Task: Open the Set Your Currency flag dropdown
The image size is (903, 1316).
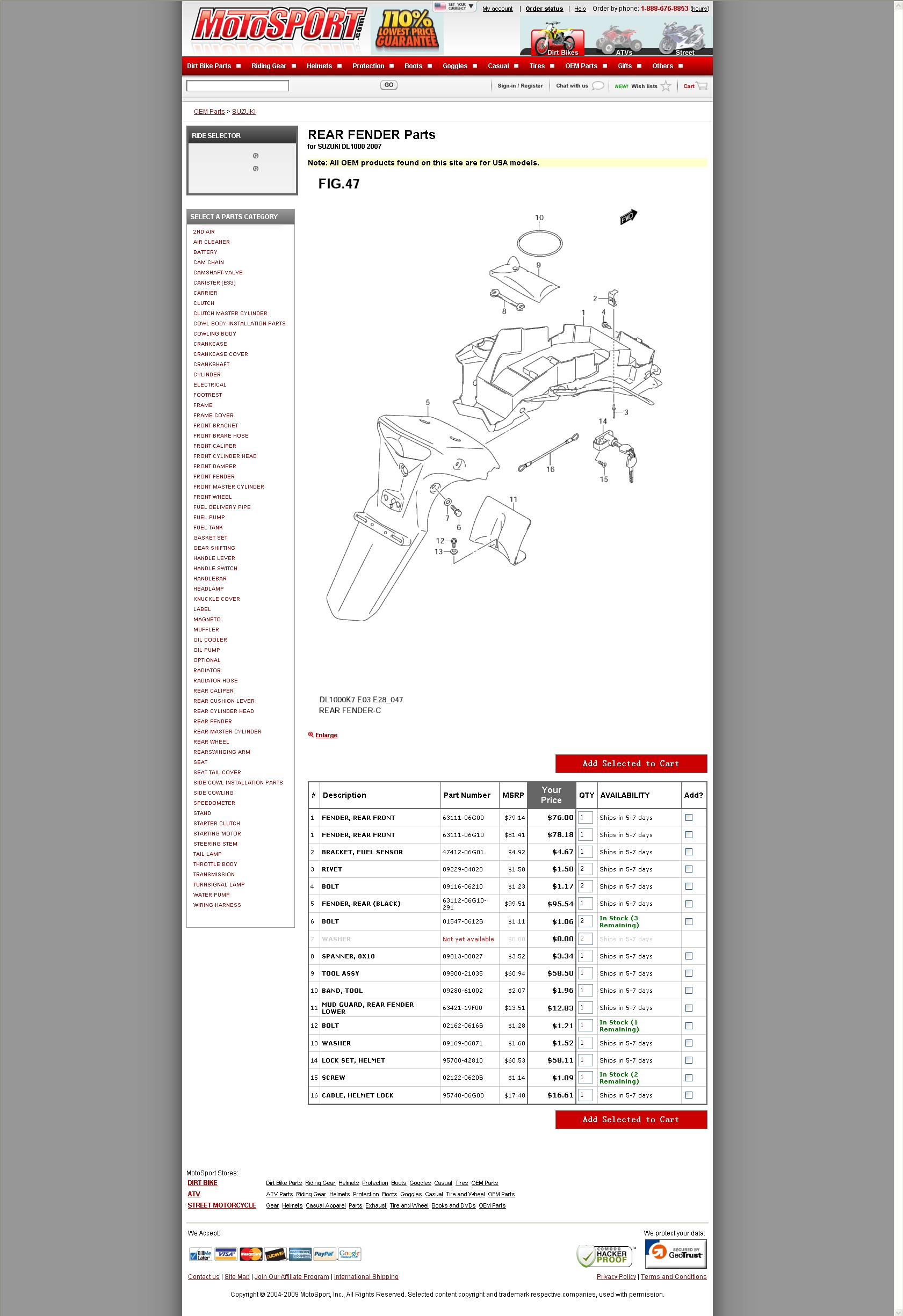Action: tap(454, 6)
